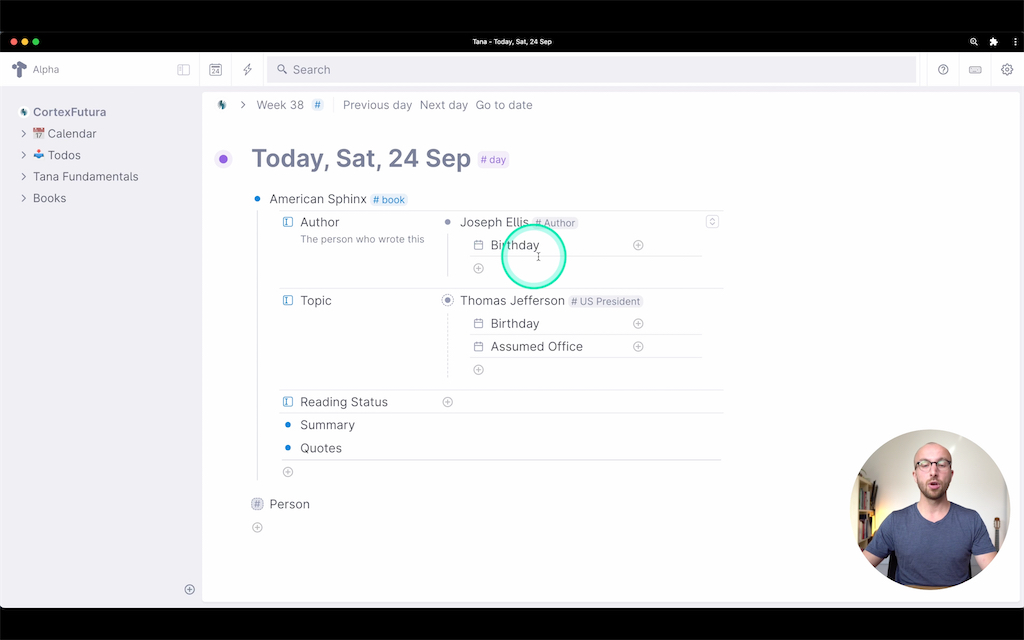
Task: Select the Person node text
Action: tap(289, 504)
